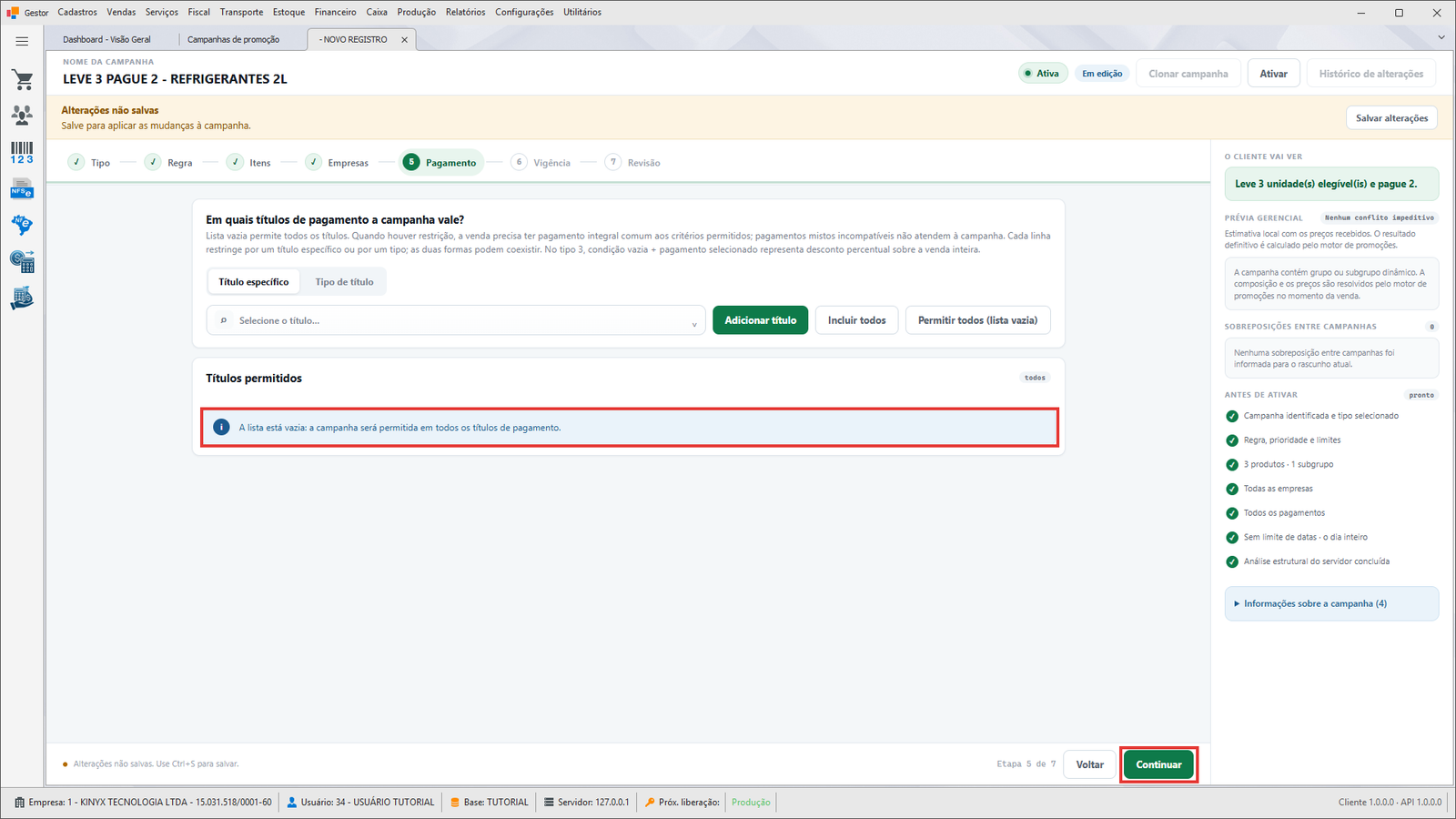The width and height of the screenshot is (1456, 819).
Task: Go to the Regra step
Action: pos(168,162)
